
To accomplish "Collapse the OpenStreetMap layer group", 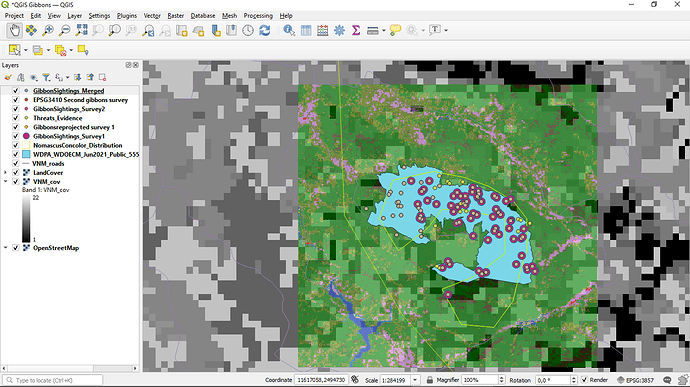I will click(x=5, y=248).
